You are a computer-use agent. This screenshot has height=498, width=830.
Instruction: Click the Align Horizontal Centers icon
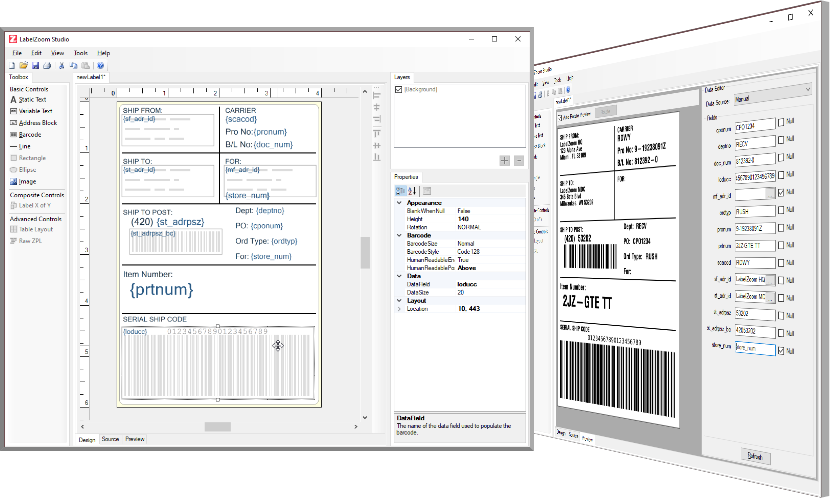[377, 107]
